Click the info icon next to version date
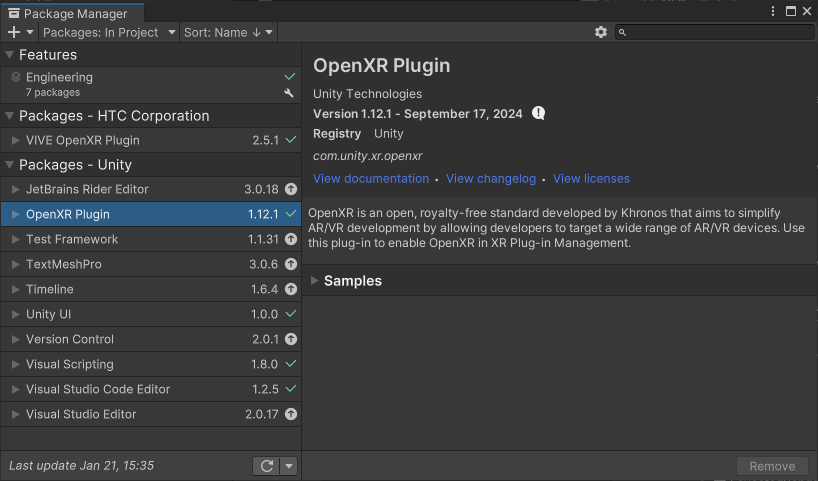818x481 pixels. 539,113
